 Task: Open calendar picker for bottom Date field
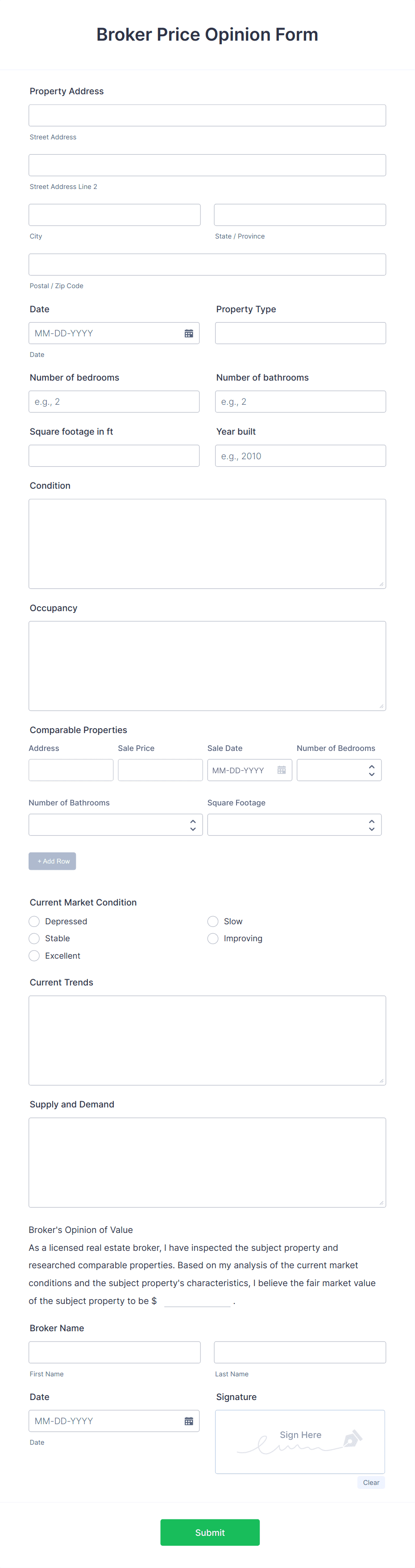click(x=188, y=1421)
